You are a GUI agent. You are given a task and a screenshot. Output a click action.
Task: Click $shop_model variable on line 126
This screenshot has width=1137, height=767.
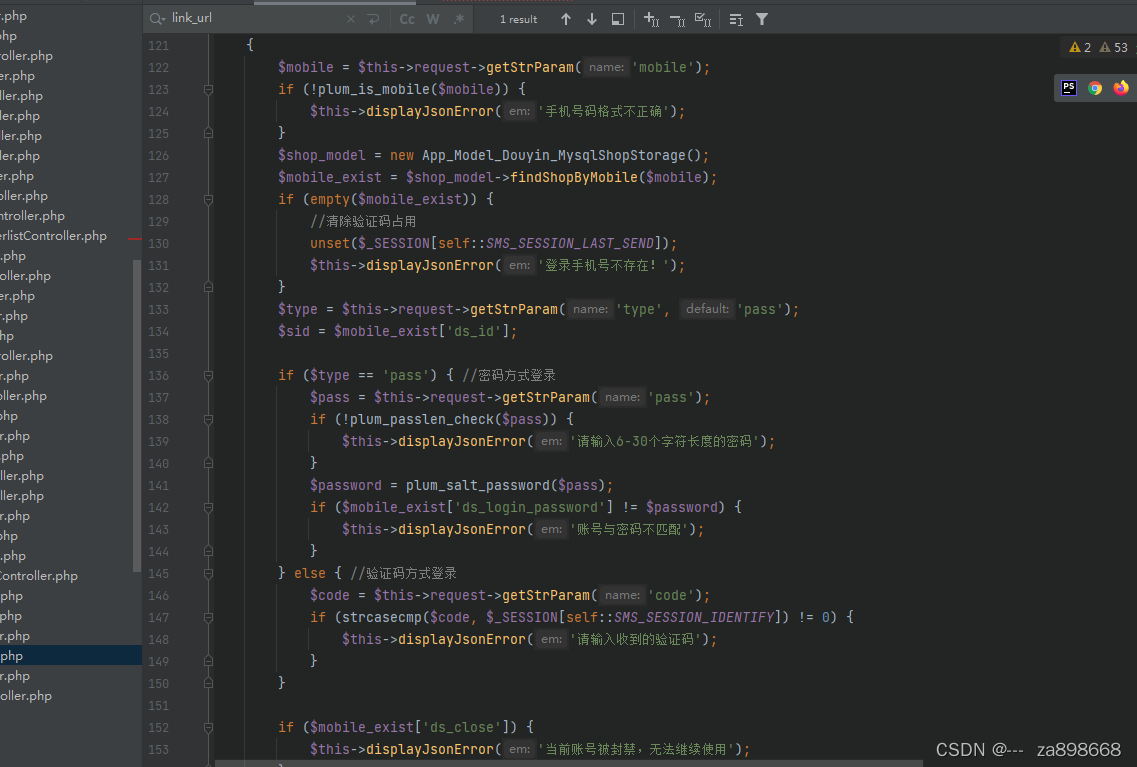321,155
